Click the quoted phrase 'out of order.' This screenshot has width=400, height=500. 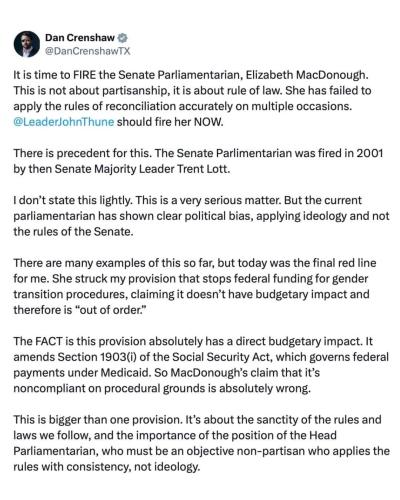109,310
